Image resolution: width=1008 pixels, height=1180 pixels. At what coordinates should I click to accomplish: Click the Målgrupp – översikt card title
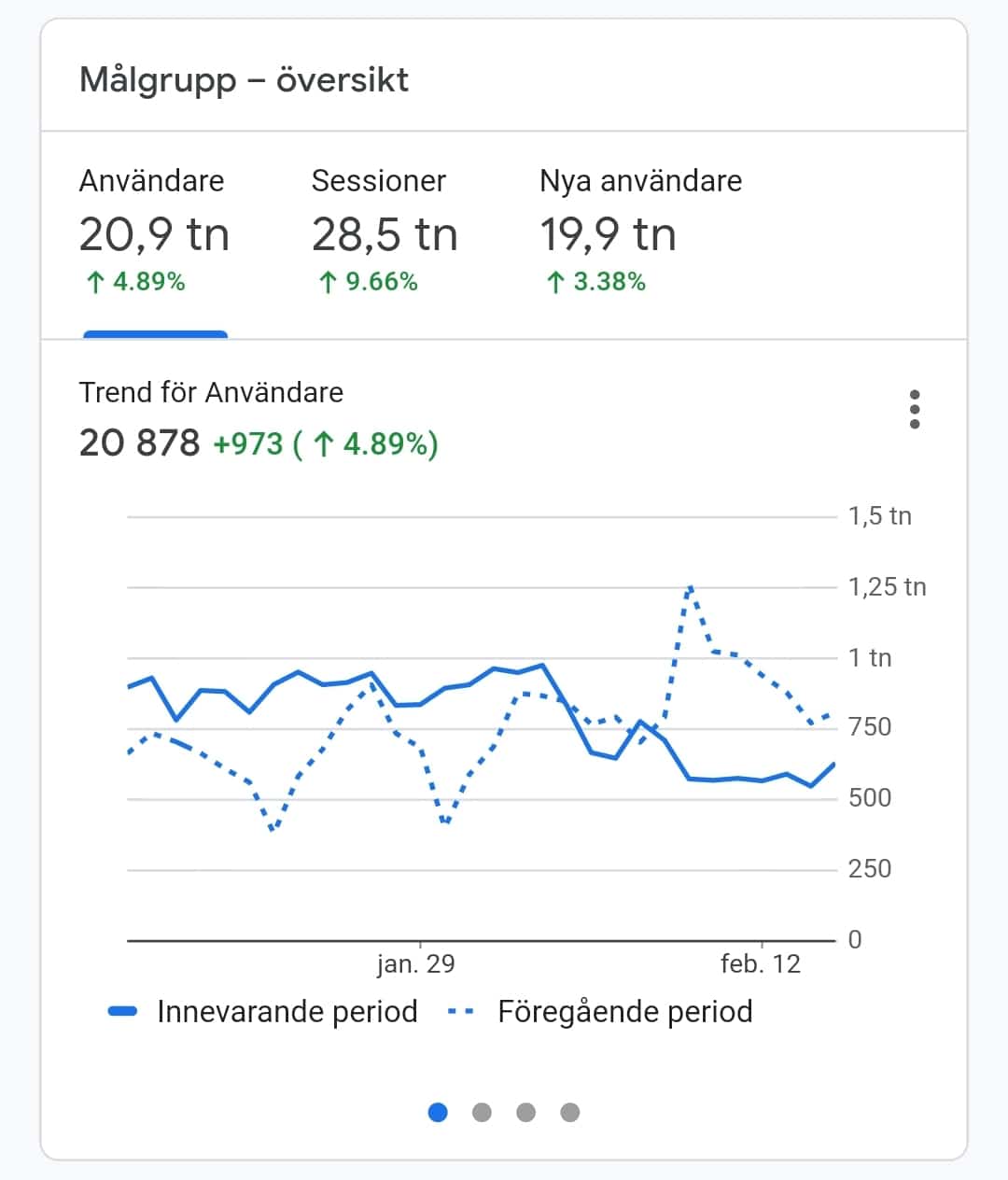[x=244, y=79]
